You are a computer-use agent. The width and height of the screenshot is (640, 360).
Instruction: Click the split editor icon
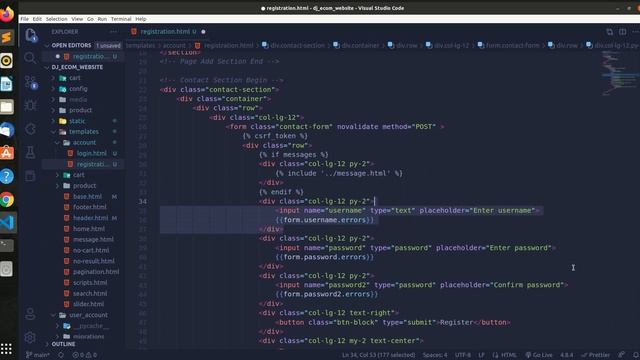click(622, 31)
